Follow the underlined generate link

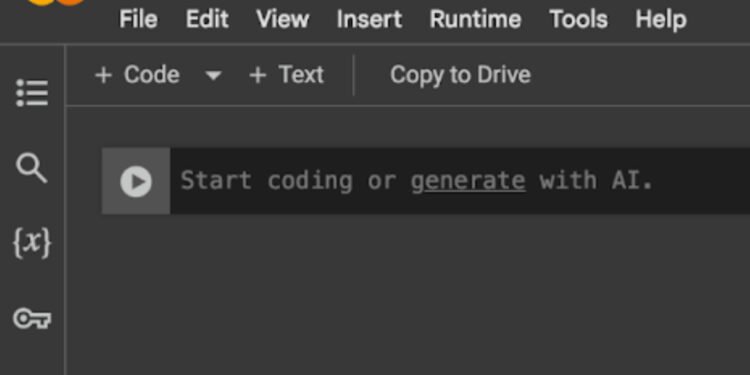tap(468, 181)
